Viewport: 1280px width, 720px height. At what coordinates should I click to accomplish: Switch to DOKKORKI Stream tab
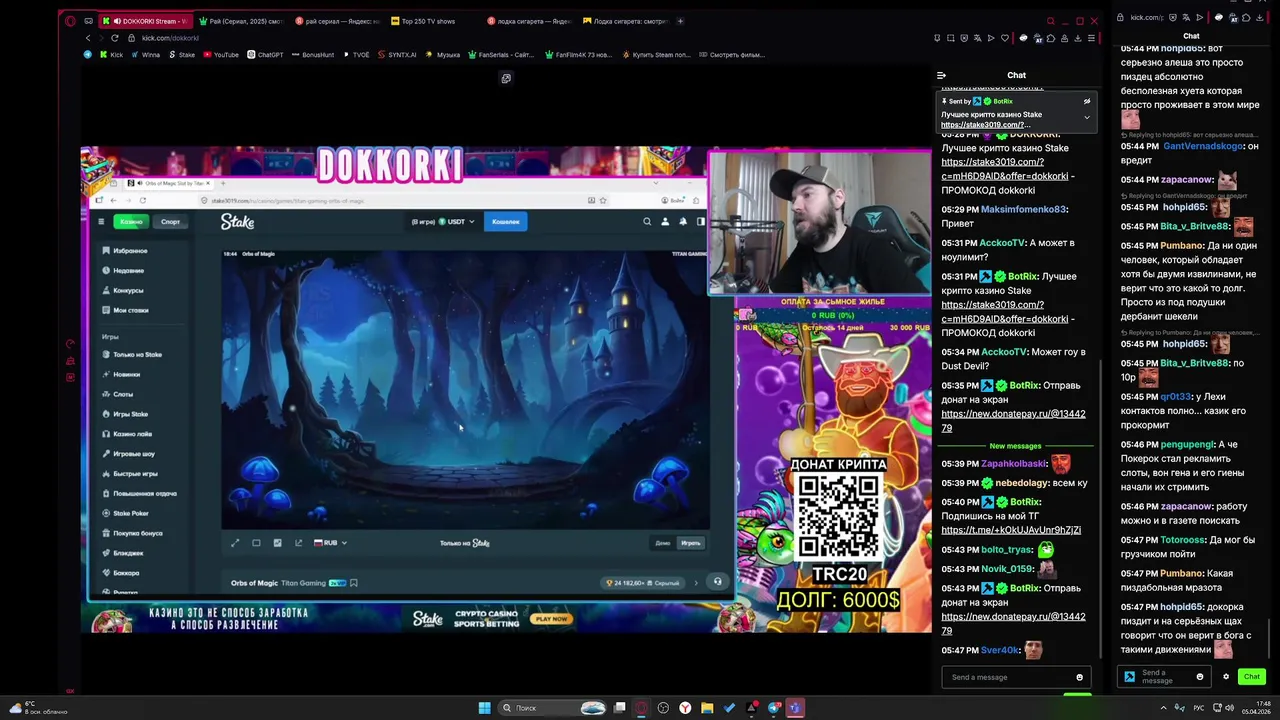tap(146, 21)
